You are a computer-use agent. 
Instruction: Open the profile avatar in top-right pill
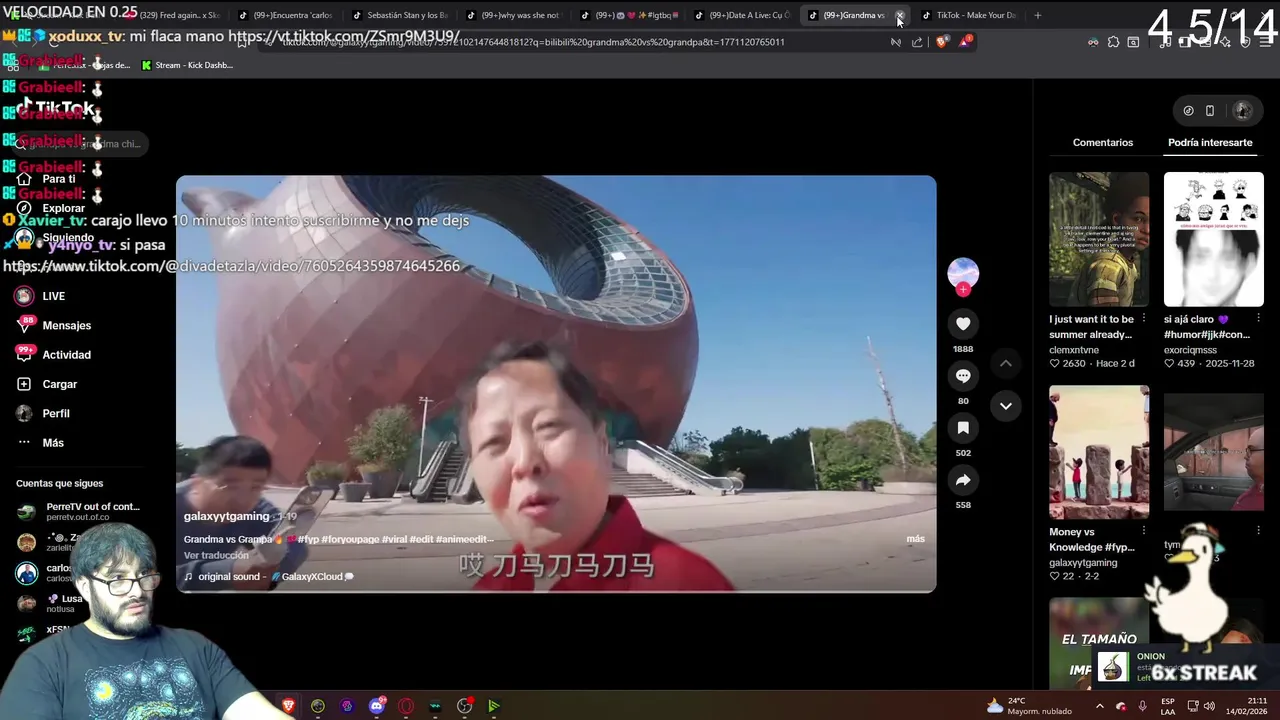point(1242,111)
